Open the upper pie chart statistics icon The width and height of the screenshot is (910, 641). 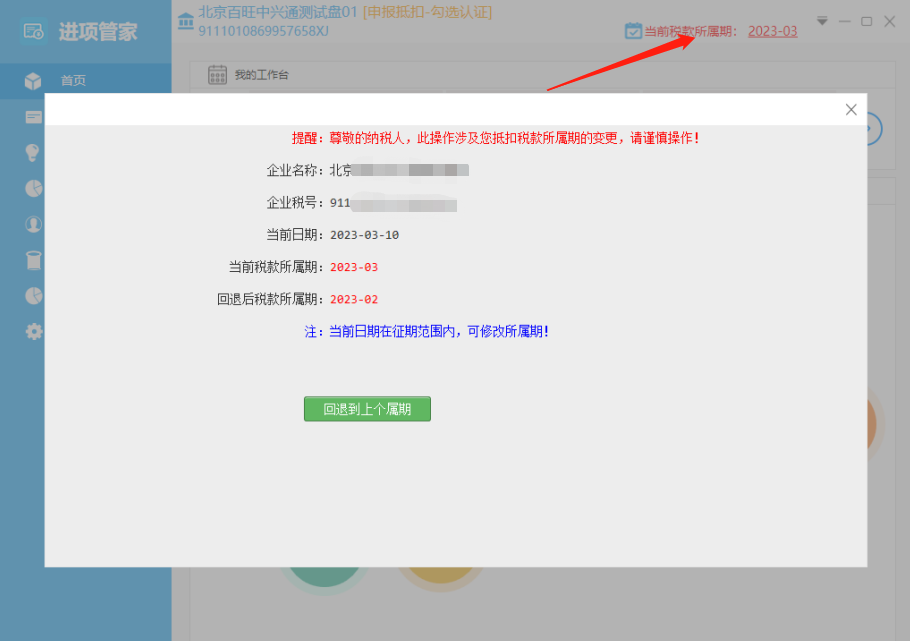coord(34,188)
